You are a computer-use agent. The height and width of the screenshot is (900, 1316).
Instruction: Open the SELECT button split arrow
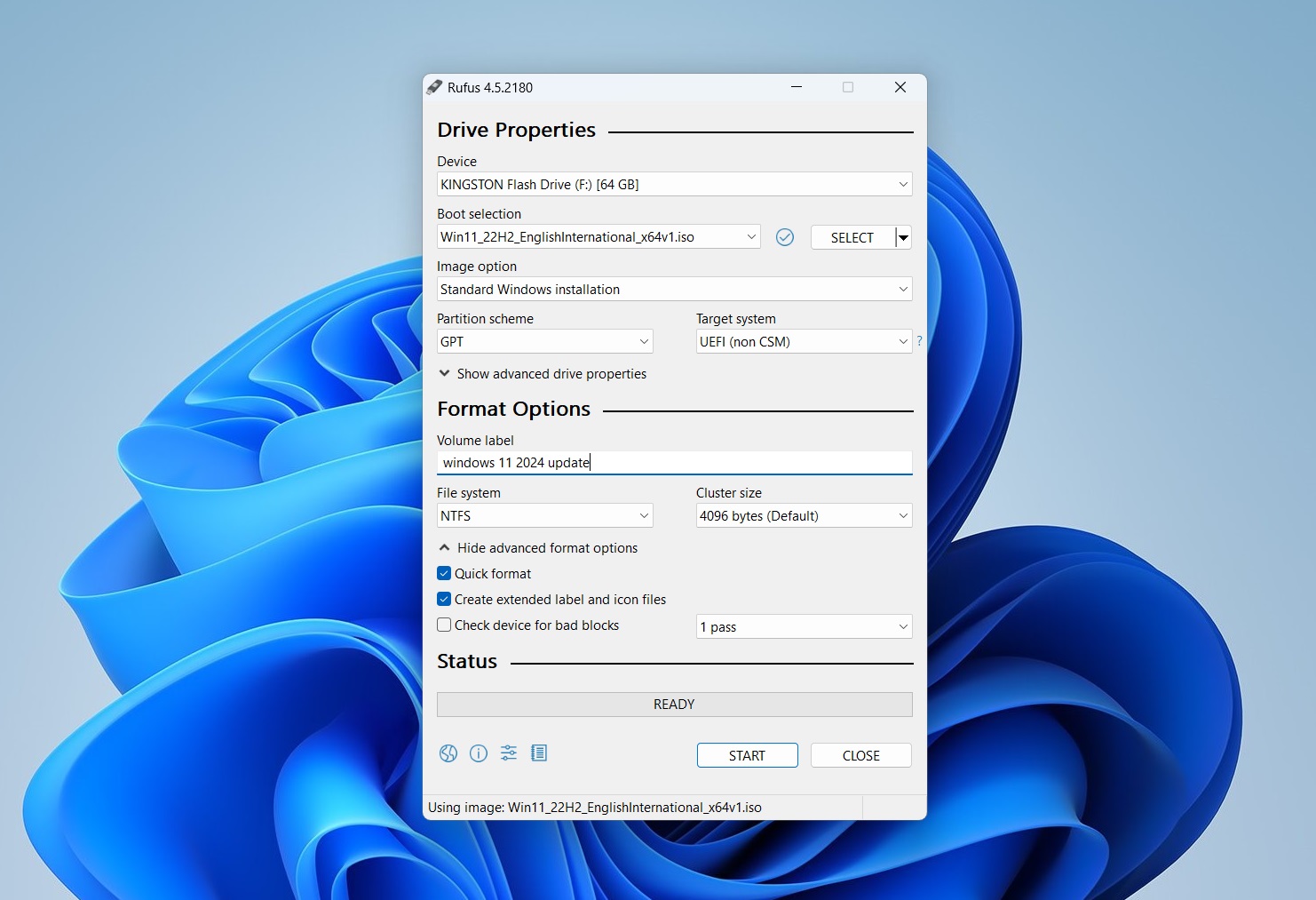903,237
